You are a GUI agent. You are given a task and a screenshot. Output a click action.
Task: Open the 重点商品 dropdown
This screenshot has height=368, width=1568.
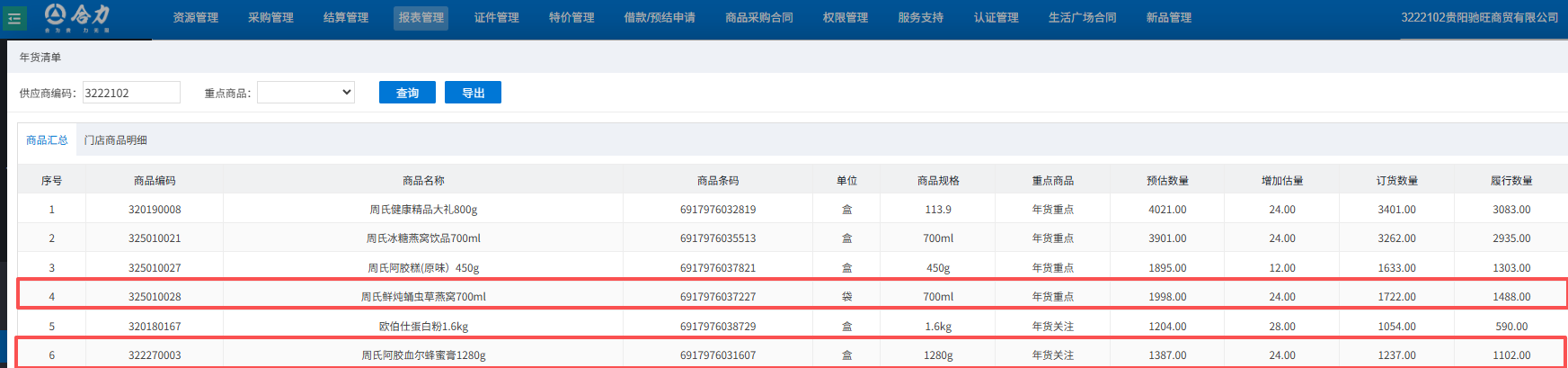tap(306, 93)
